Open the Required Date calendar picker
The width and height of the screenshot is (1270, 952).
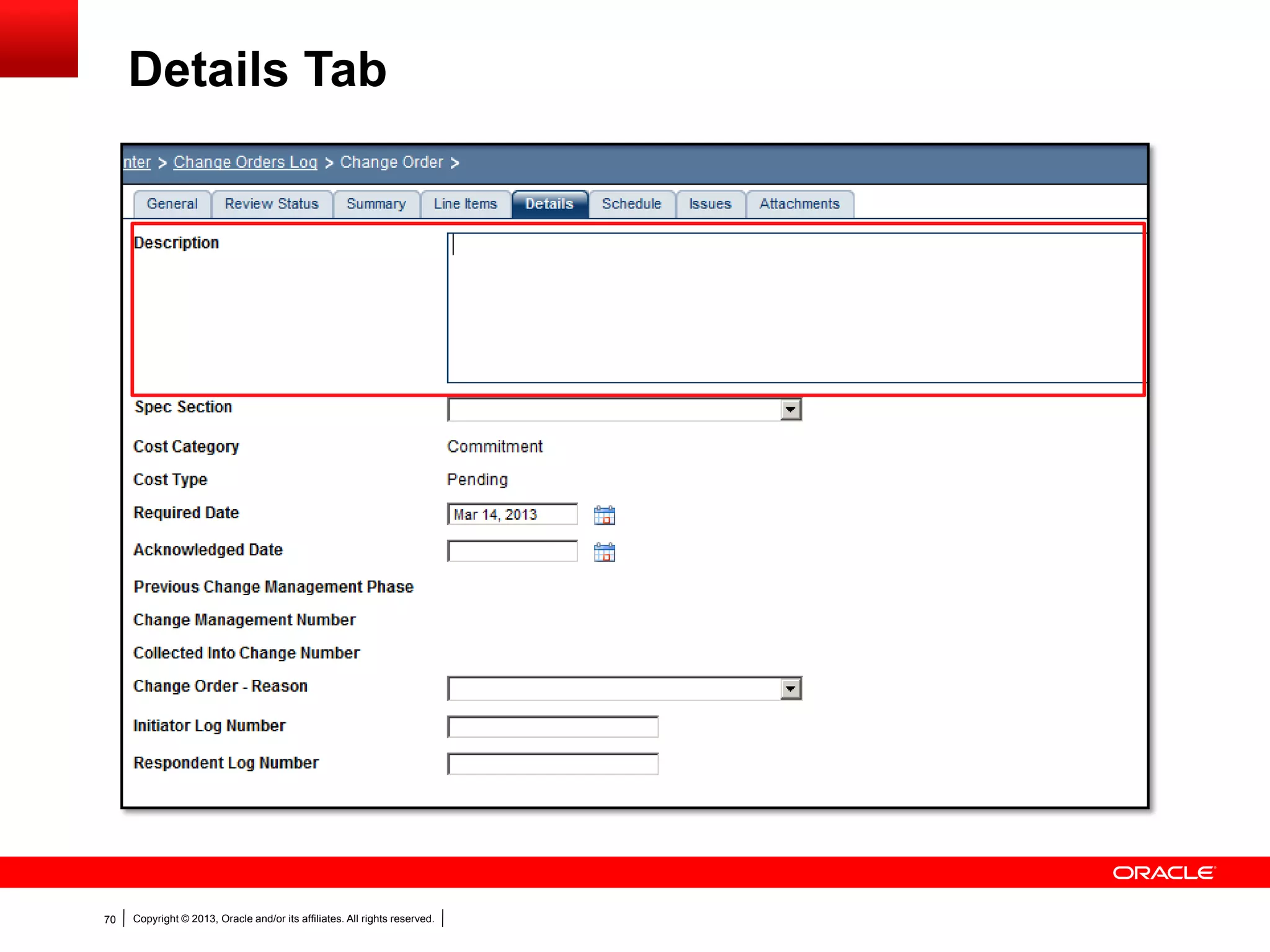pos(604,515)
